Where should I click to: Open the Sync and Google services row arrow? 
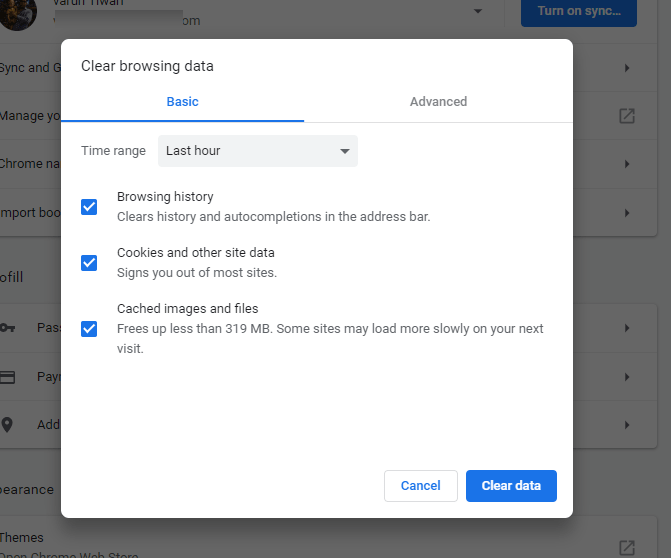[627, 68]
